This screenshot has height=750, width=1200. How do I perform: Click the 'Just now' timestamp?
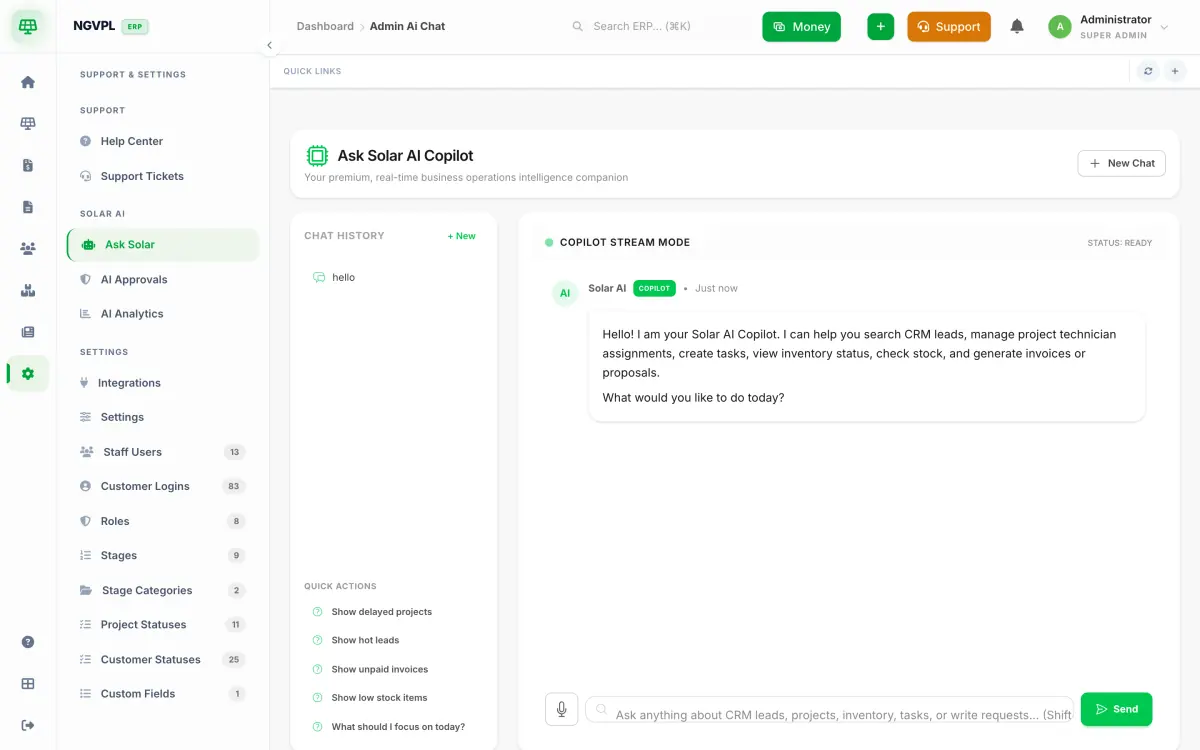click(x=716, y=288)
